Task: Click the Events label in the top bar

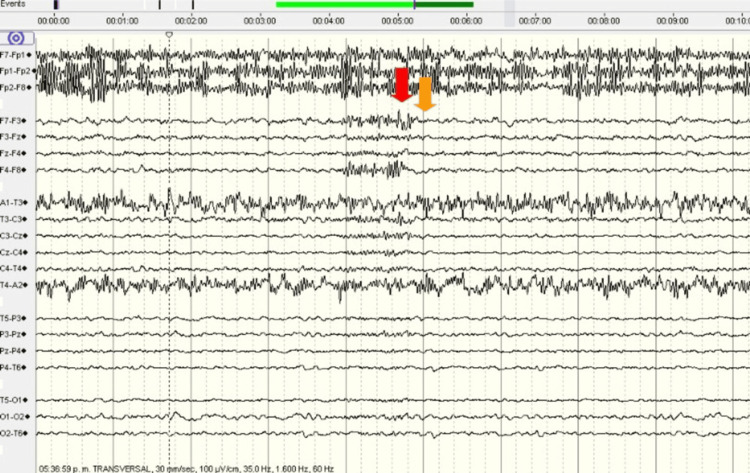Action: point(13,4)
